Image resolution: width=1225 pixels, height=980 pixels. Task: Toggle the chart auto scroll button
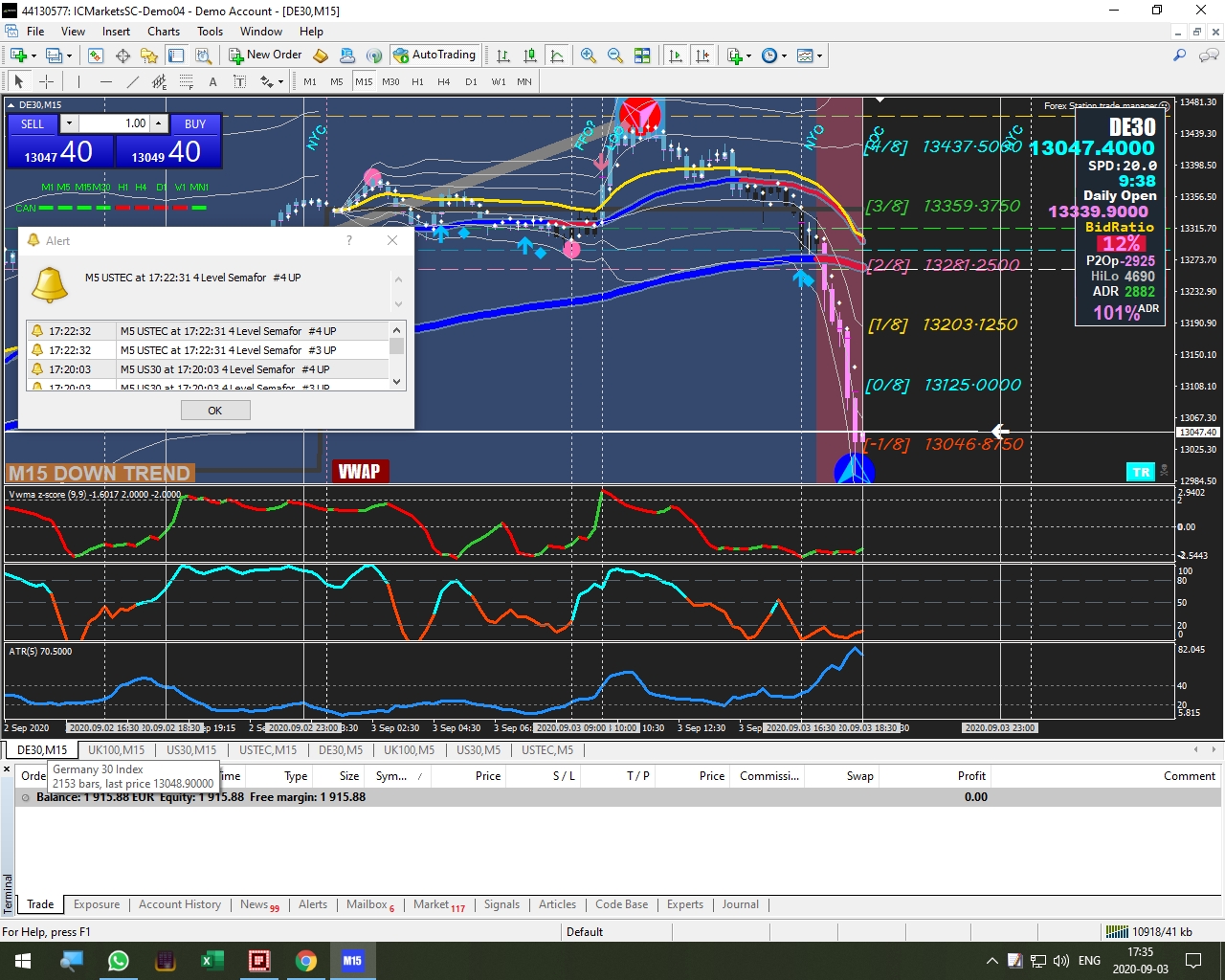676,56
